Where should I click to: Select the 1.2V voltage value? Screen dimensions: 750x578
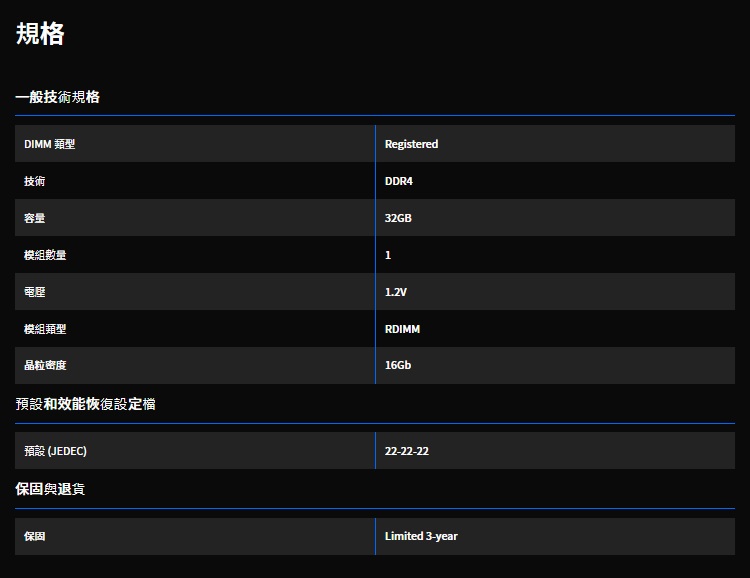[396, 292]
